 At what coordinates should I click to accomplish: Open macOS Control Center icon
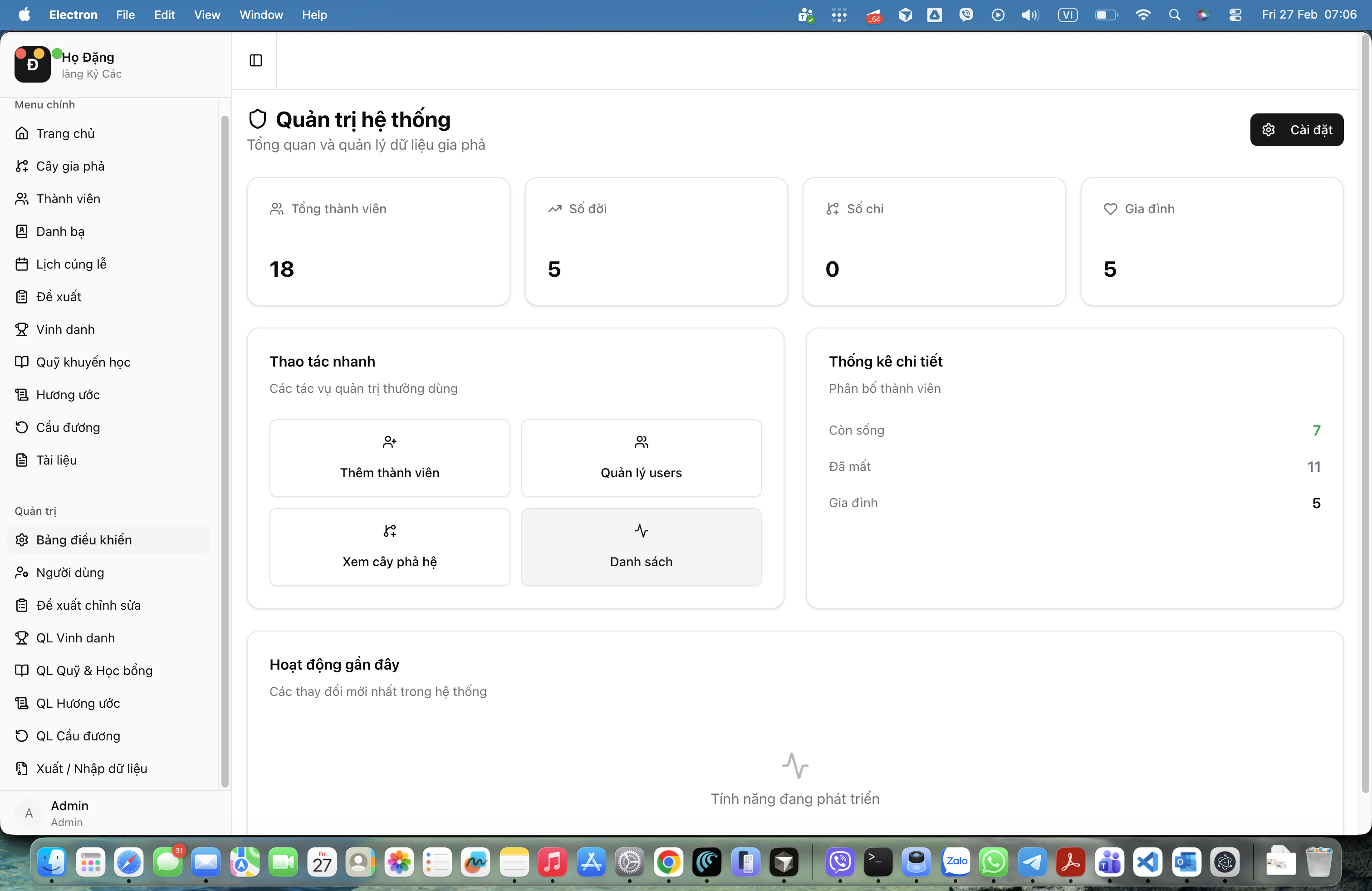point(1235,15)
